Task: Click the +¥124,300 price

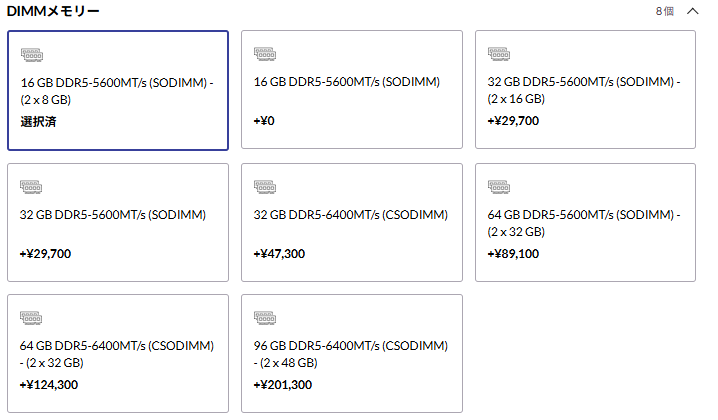Action: (49, 385)
